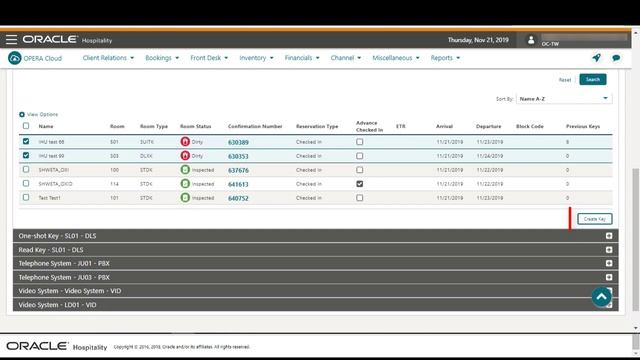This screenshot has height=360, width=640.
Task: Click the Create Key button
Action: (595, 219)
